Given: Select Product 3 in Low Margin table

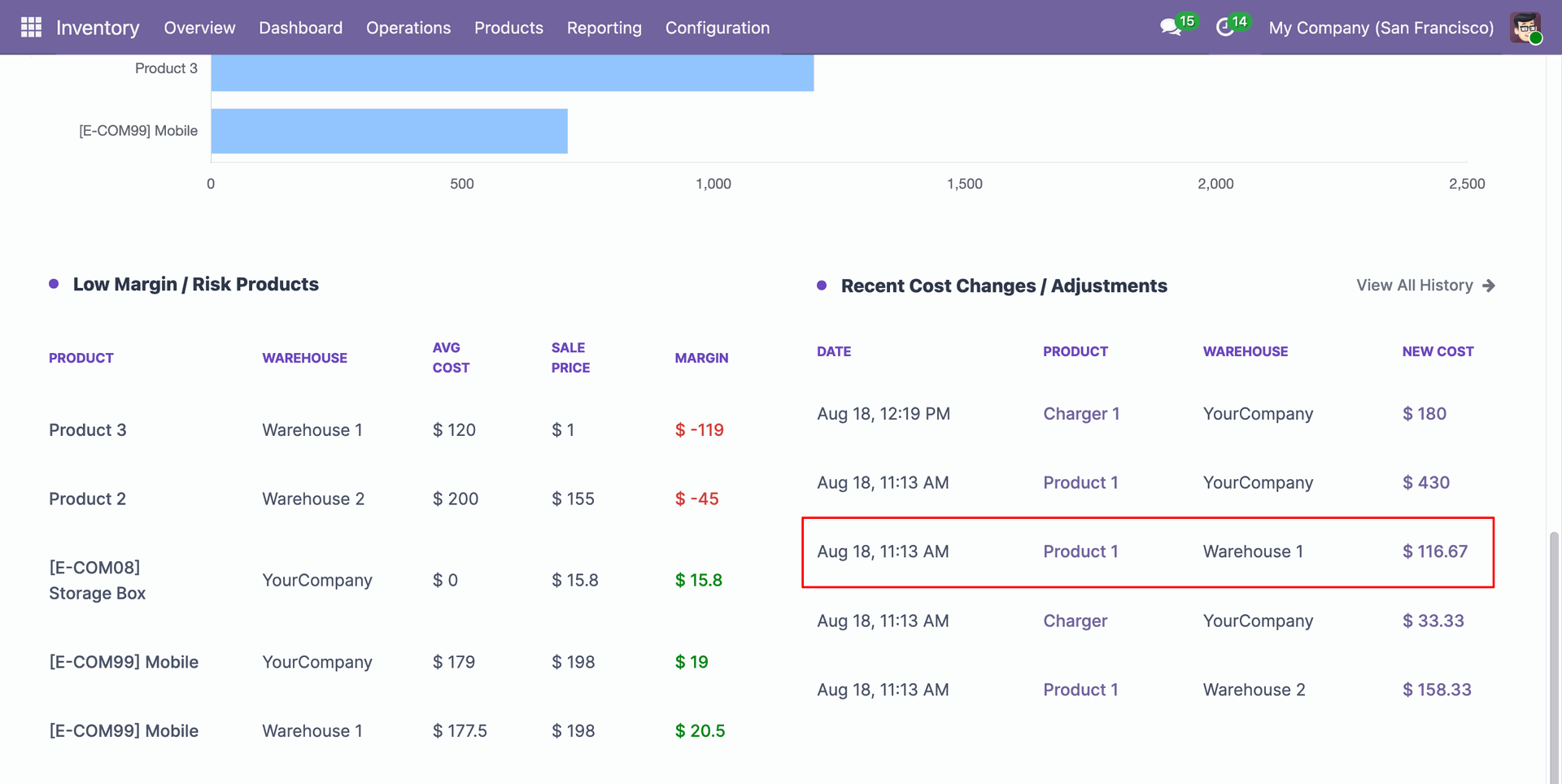Looking at the screenshot, I should 88,430.
